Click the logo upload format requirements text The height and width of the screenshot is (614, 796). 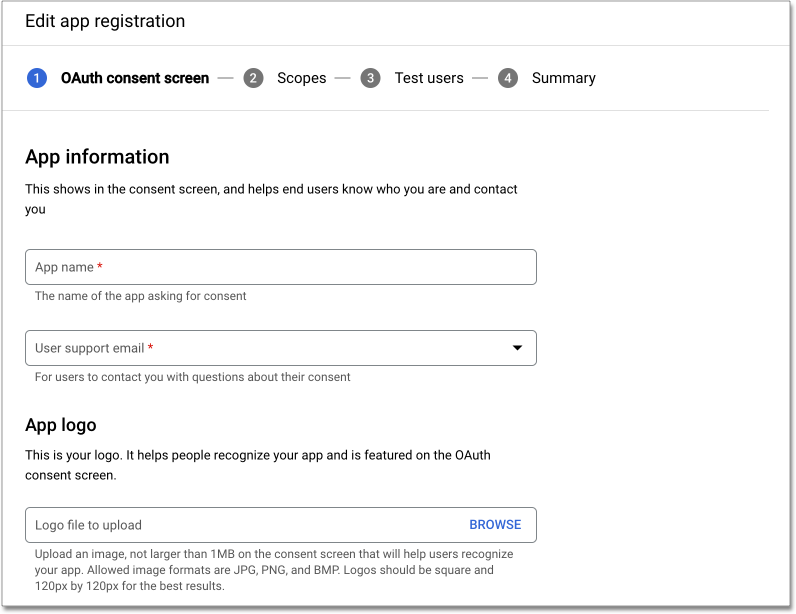(273, 570)
